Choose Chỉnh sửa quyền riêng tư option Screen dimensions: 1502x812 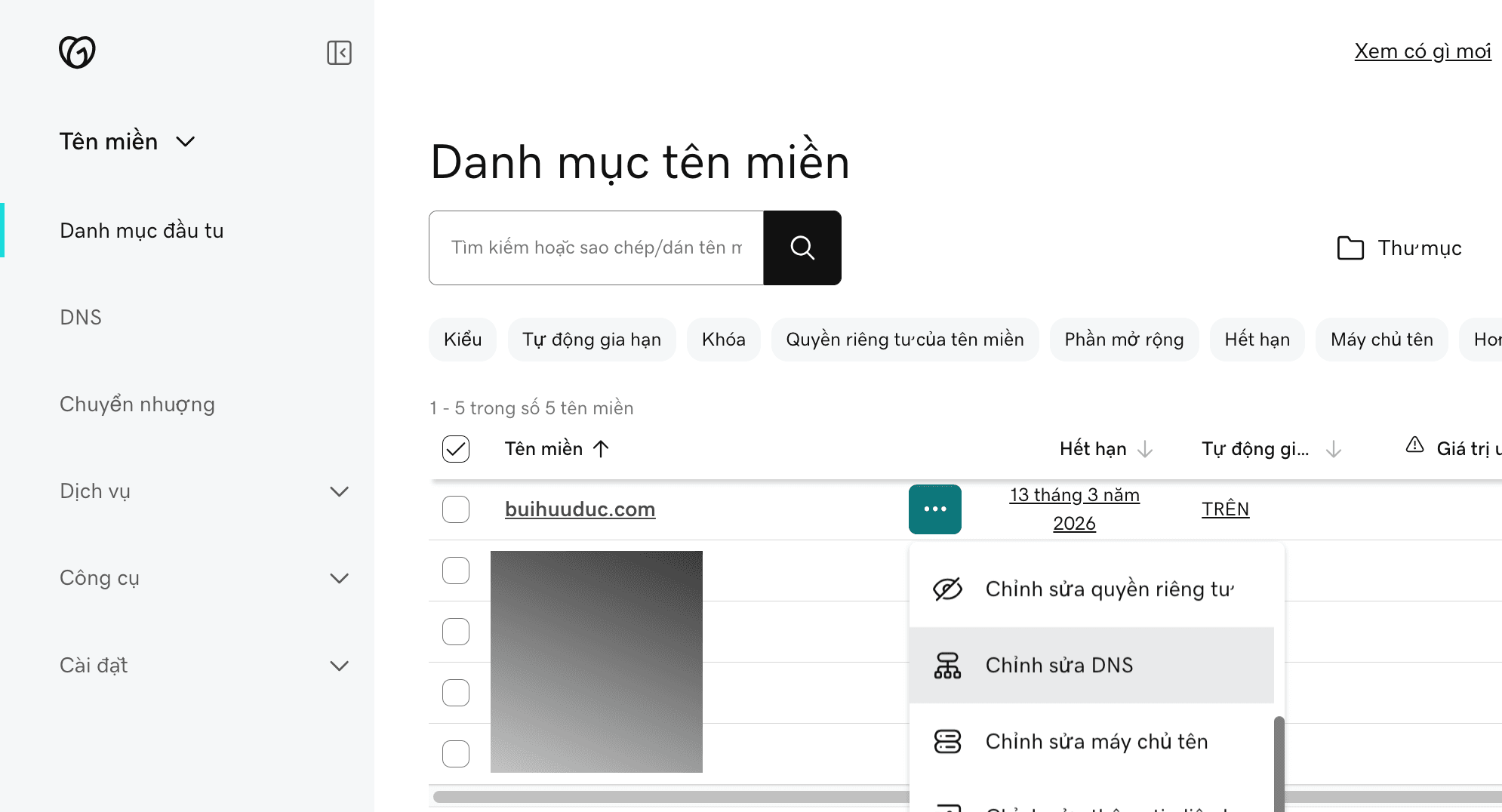click(1110, 588)
